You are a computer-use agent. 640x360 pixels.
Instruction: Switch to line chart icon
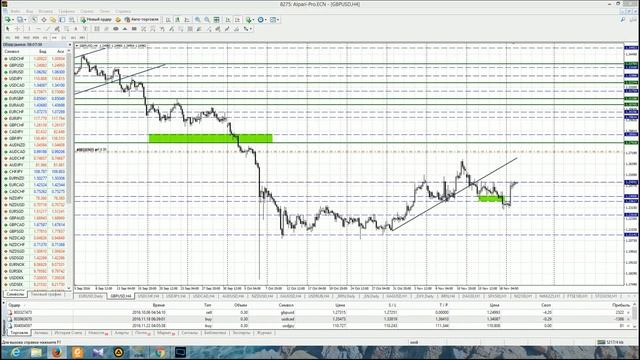(x=187, y=20)
